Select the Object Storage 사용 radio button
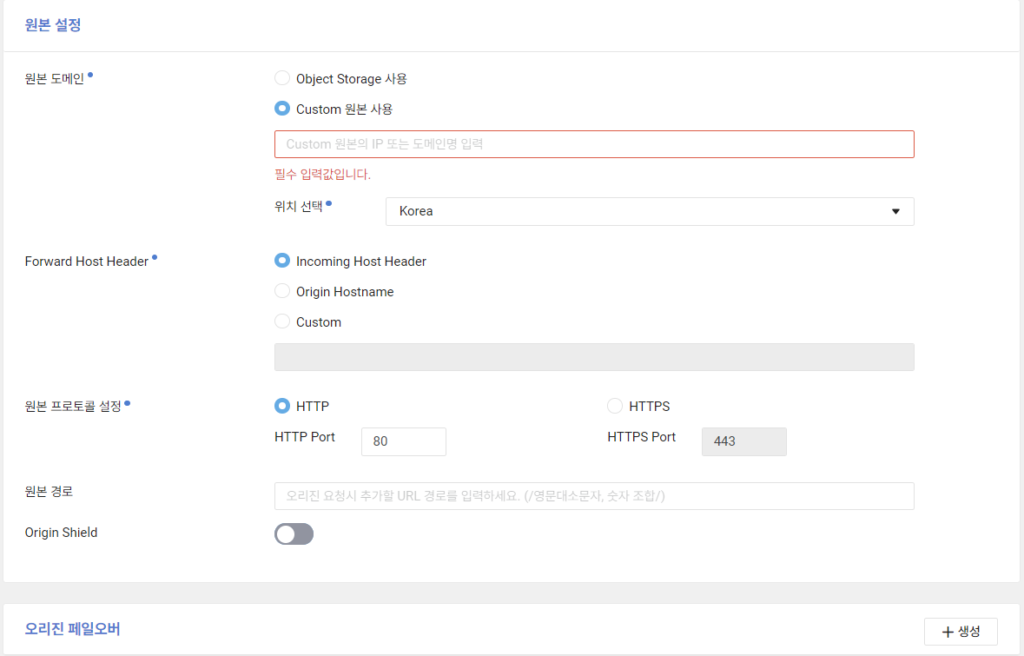 tap(282, 79)
